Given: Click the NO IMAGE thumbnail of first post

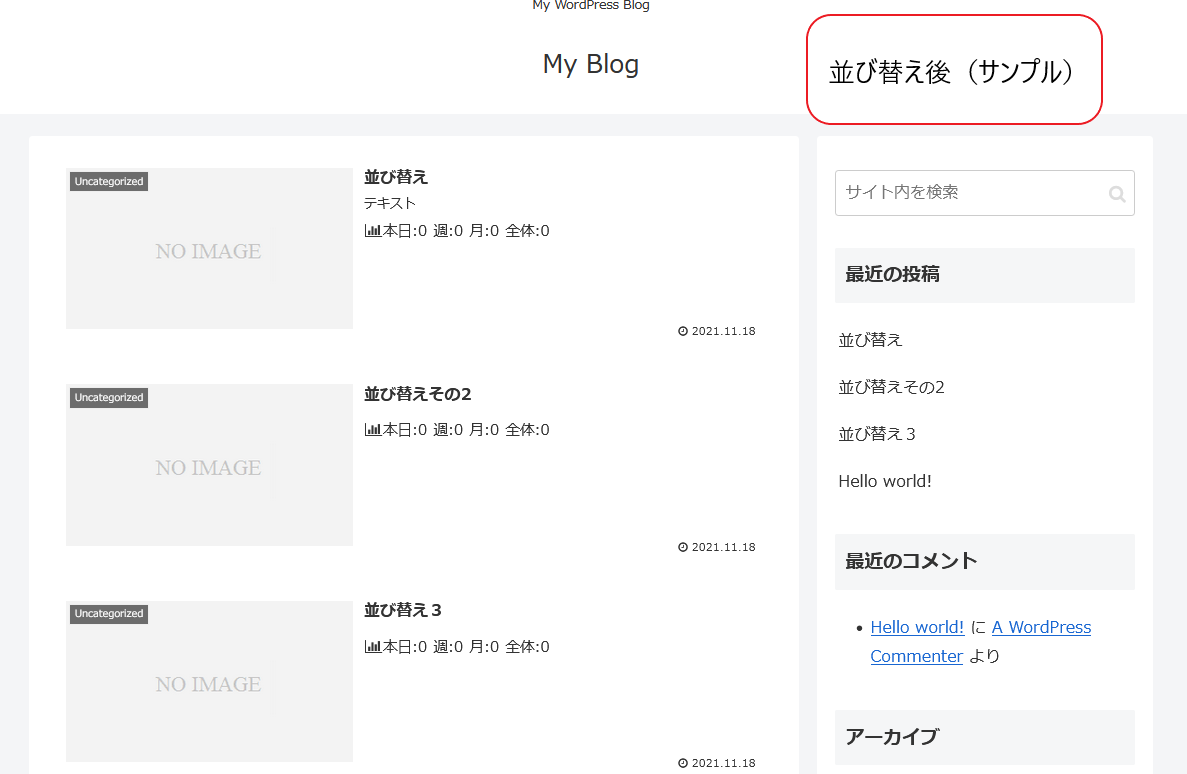Looking at the screenshot, I should coord(209,252).
